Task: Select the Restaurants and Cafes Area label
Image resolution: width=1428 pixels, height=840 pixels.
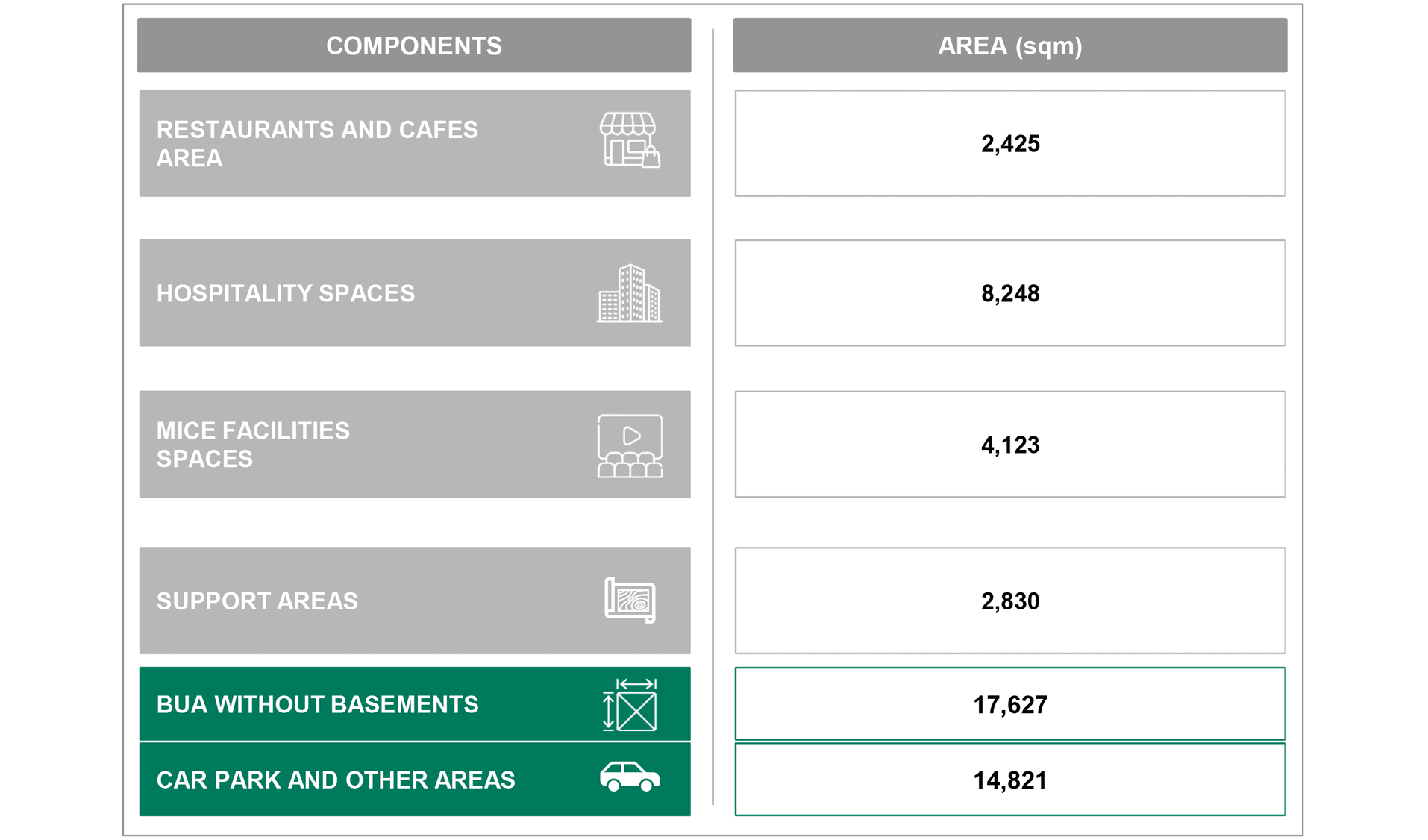Action: 317,143
